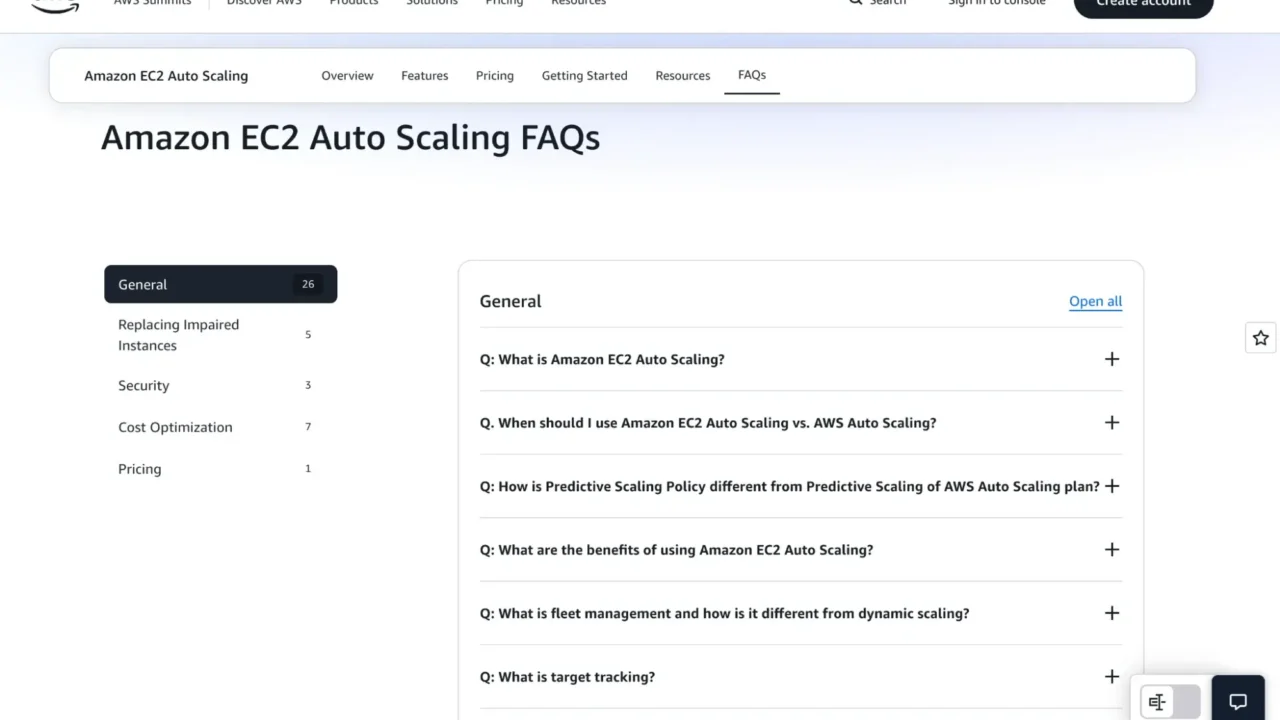Click the favorites star icon
Screen dimensions: 1280x720
[1260, 338]
